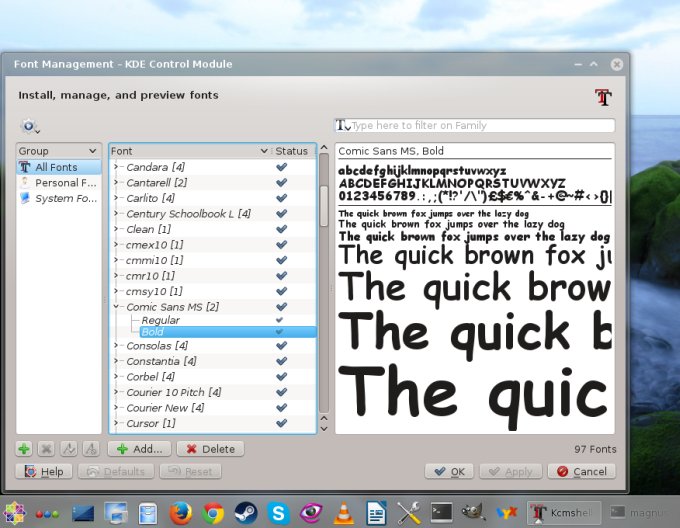Open the monitor display icon in taskbar
The image size is (680, 528).
point(115,513)
